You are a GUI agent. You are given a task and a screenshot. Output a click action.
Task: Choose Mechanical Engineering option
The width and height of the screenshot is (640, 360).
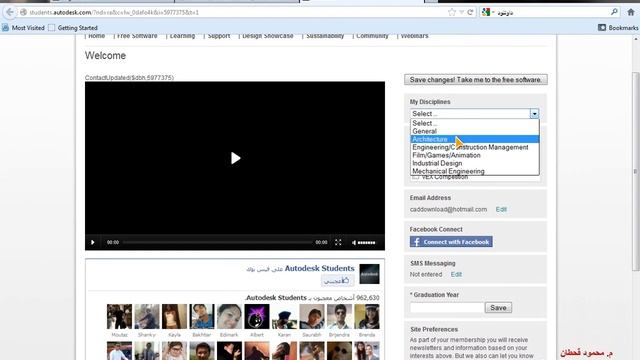[475, 171]
